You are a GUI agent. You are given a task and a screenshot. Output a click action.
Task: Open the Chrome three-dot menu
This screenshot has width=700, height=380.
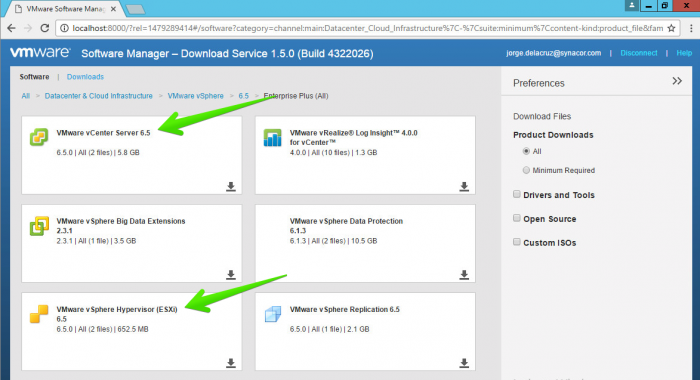(691, 28)
